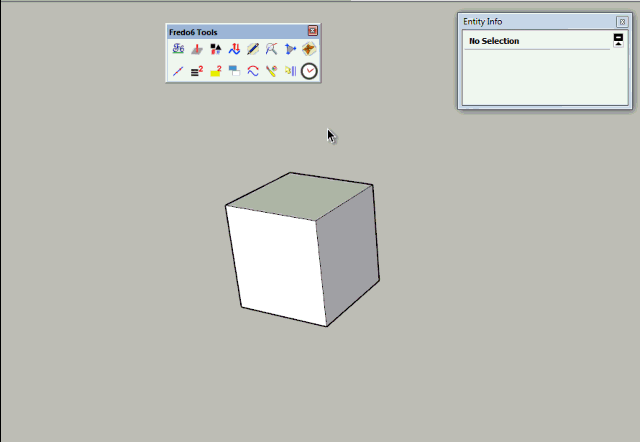Toggle the Entity Info details expander

click(x=618, y=40)
